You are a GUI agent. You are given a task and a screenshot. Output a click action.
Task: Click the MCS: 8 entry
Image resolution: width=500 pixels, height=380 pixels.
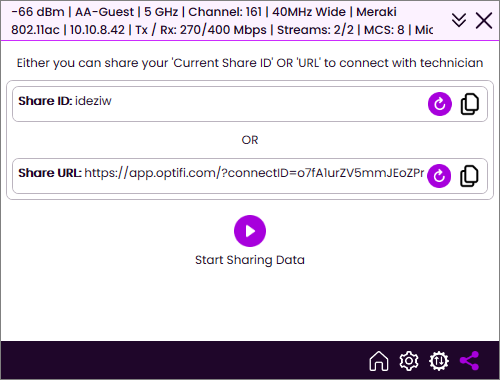tap(384, 30)
